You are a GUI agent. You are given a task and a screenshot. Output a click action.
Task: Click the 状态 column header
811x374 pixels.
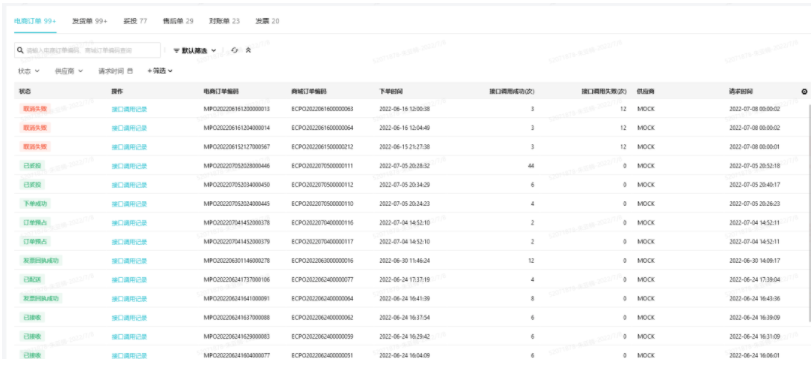coord(25,92)
